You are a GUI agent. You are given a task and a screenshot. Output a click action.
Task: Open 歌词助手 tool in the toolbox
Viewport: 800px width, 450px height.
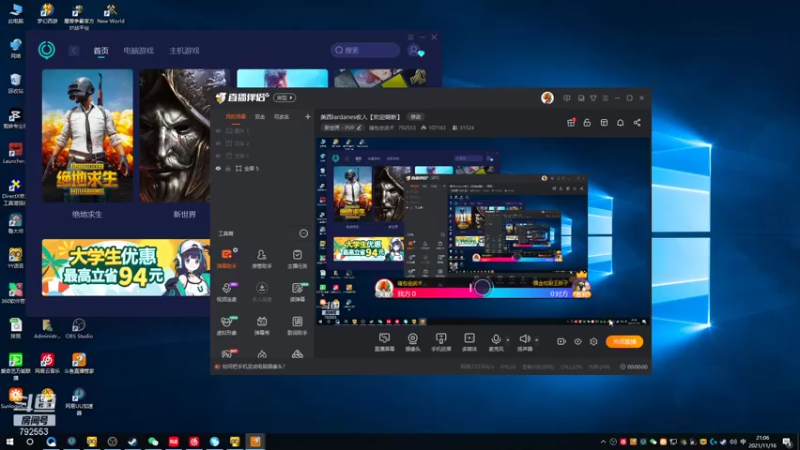pyautogui.click(x=297, y=325)
